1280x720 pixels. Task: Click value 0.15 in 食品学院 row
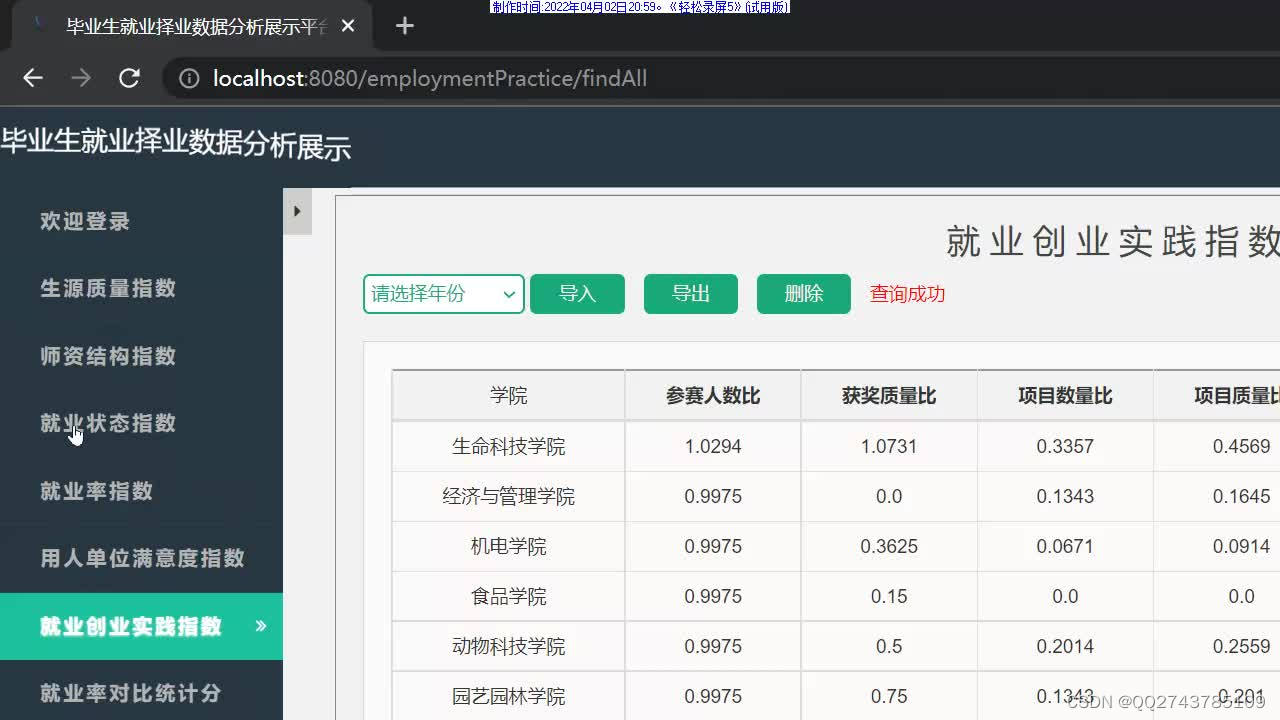coord(889,596)
